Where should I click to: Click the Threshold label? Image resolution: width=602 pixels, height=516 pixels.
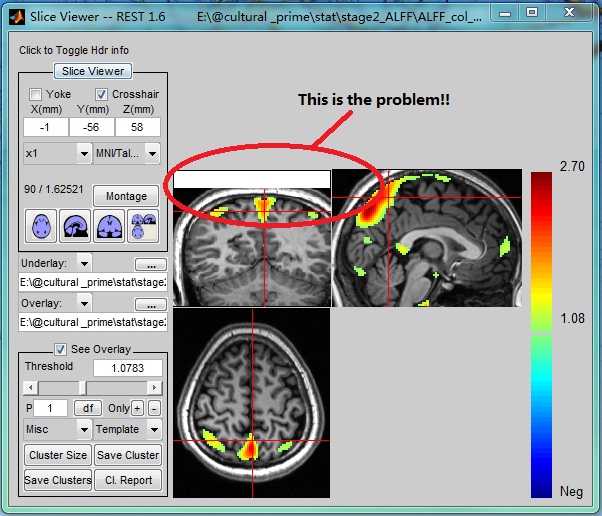(49, 366)
